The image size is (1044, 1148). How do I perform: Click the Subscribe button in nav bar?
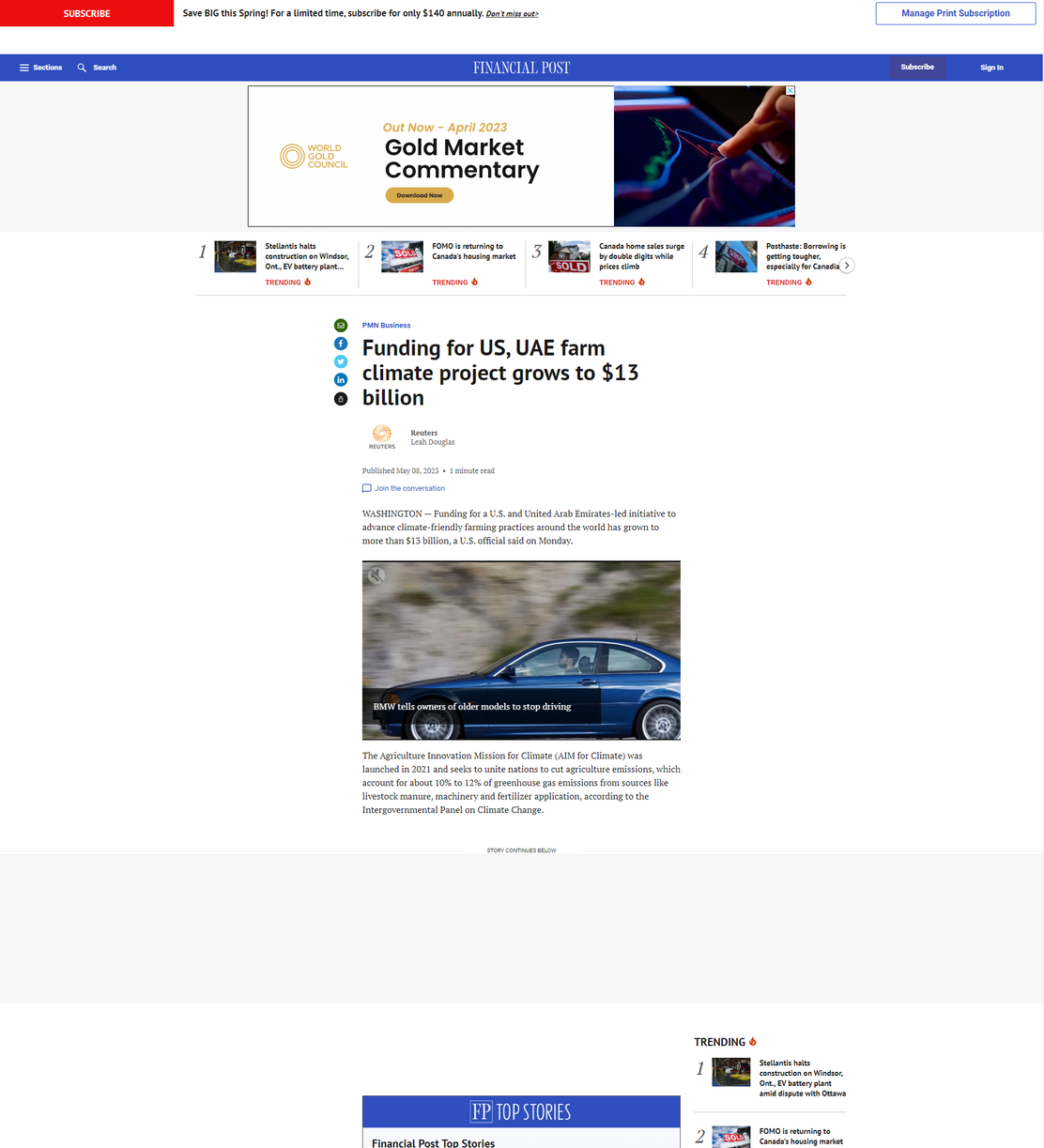pos(917,67)
